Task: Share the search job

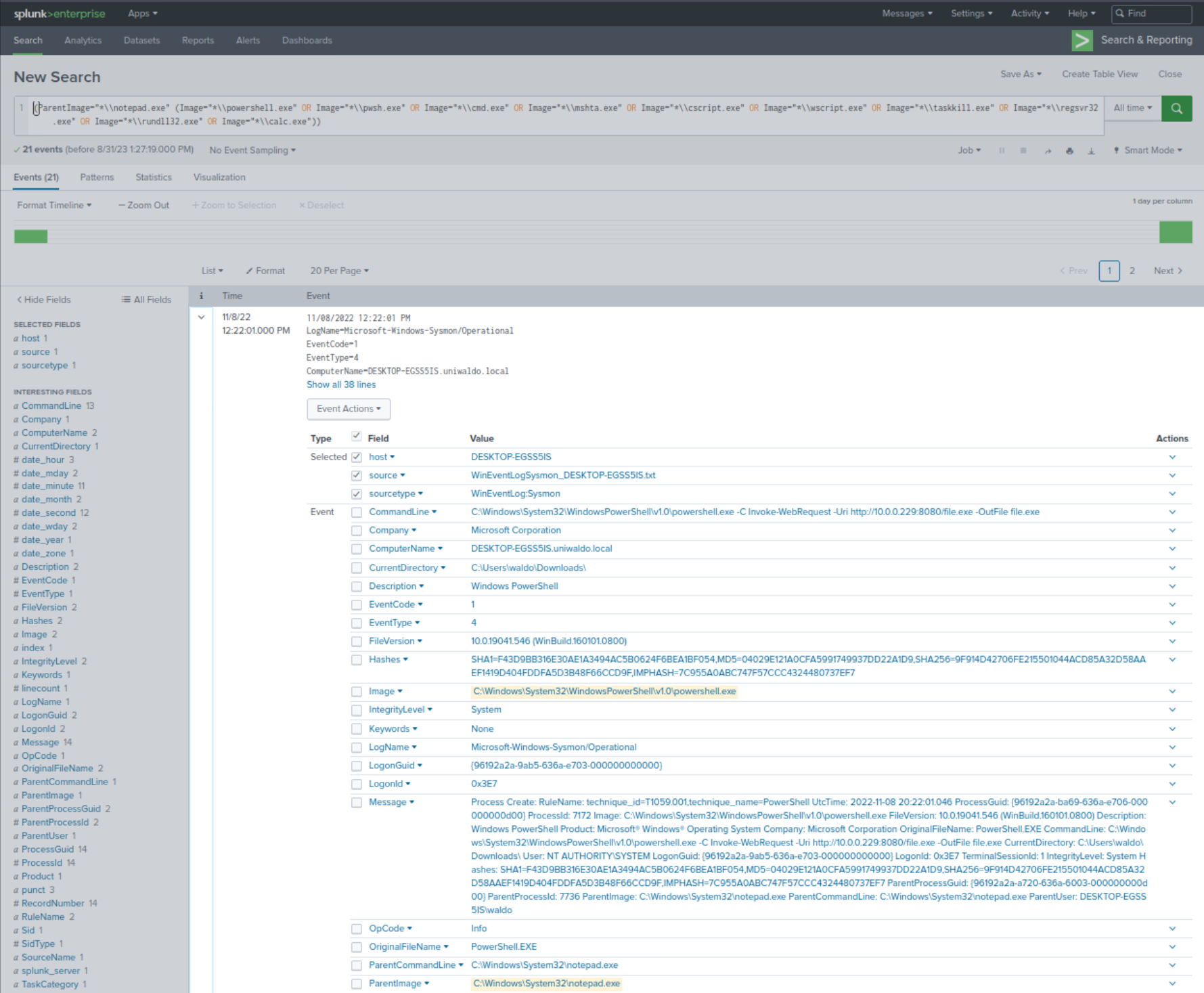Action: [1048, 150]
